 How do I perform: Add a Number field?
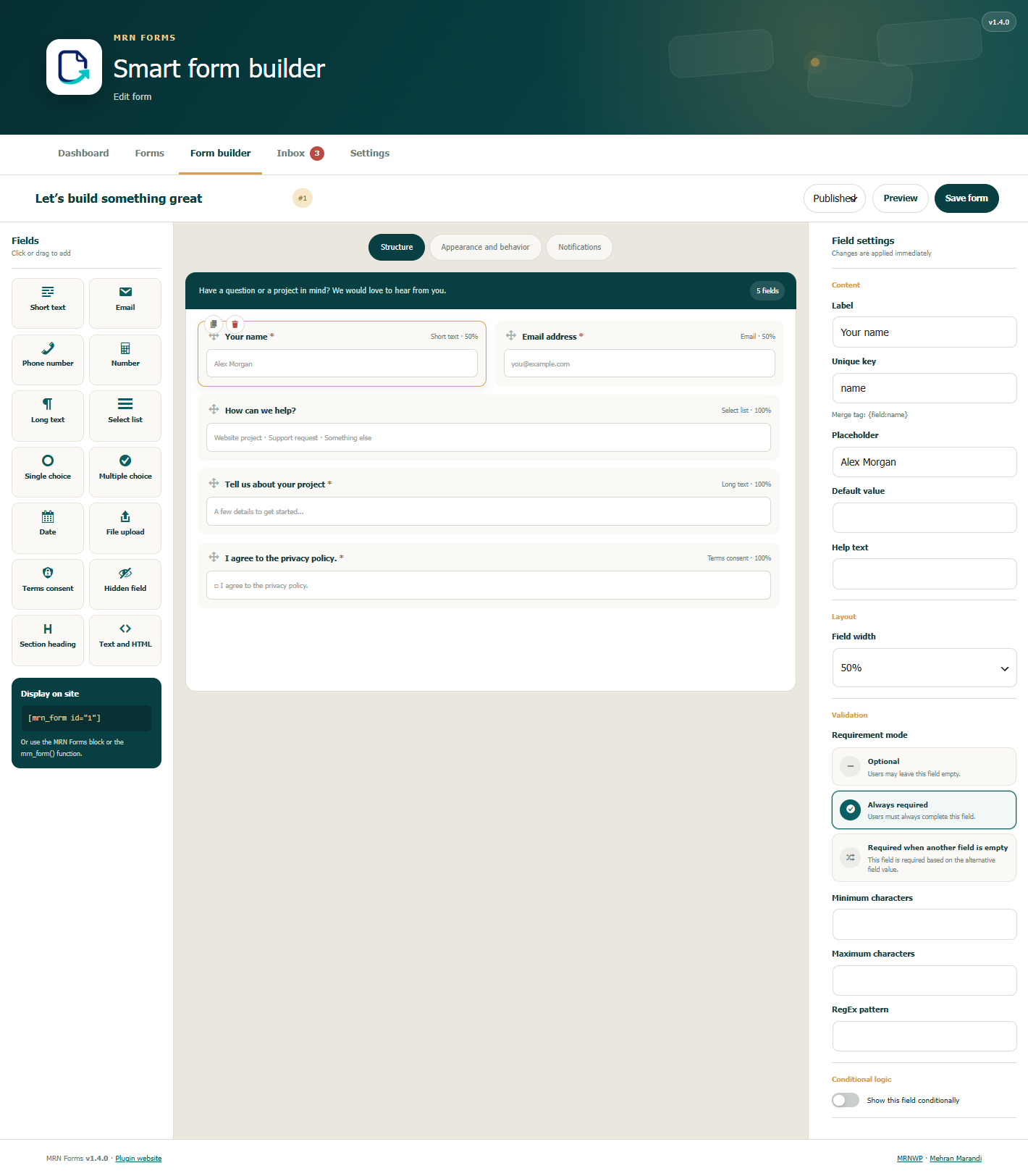[125, 360]
